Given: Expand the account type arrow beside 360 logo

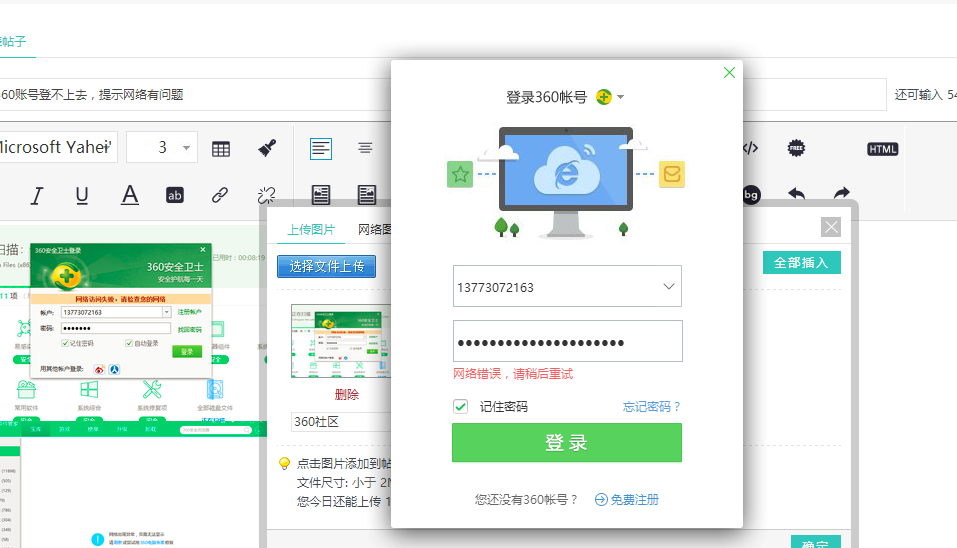Looking at the screenshot, I should coord(621,97).
